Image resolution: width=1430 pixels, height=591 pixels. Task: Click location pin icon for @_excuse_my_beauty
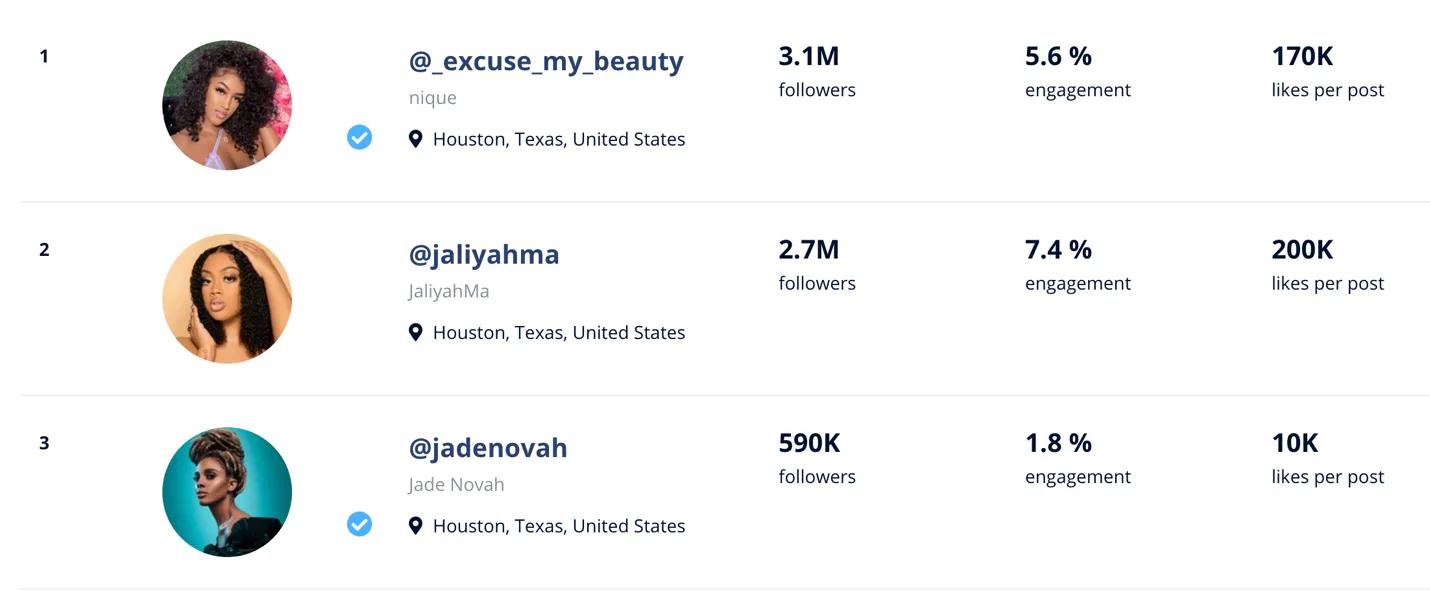pyautogui.click(x=416, y=139)
